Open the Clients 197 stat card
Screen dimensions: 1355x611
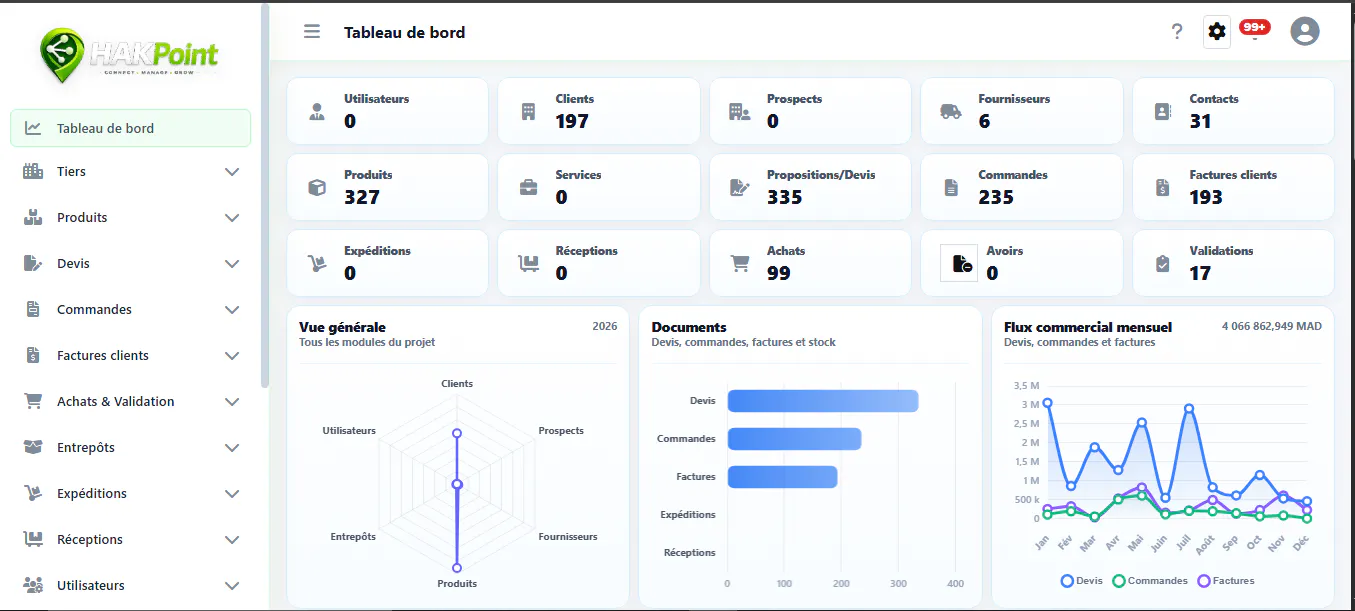point(598,111)
